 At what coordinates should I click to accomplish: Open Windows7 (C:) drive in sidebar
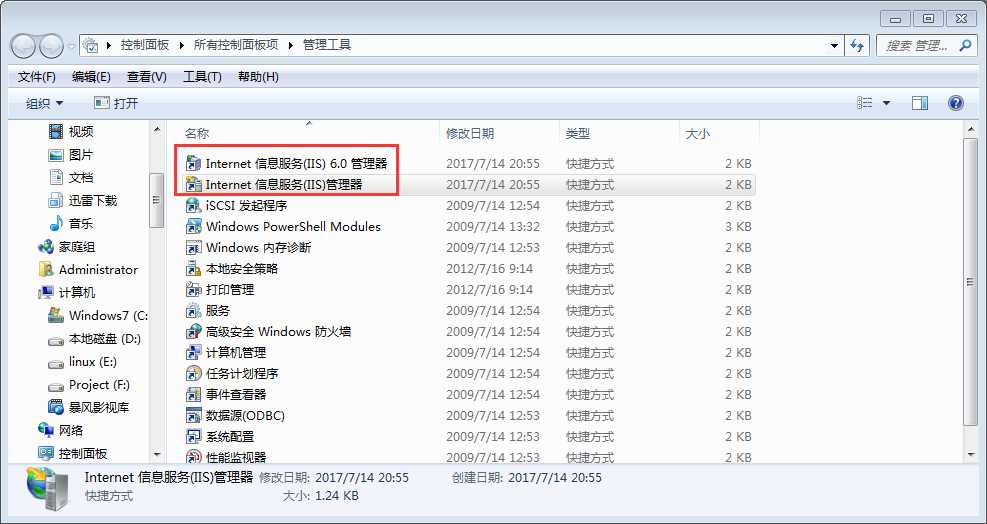point(98,316)
